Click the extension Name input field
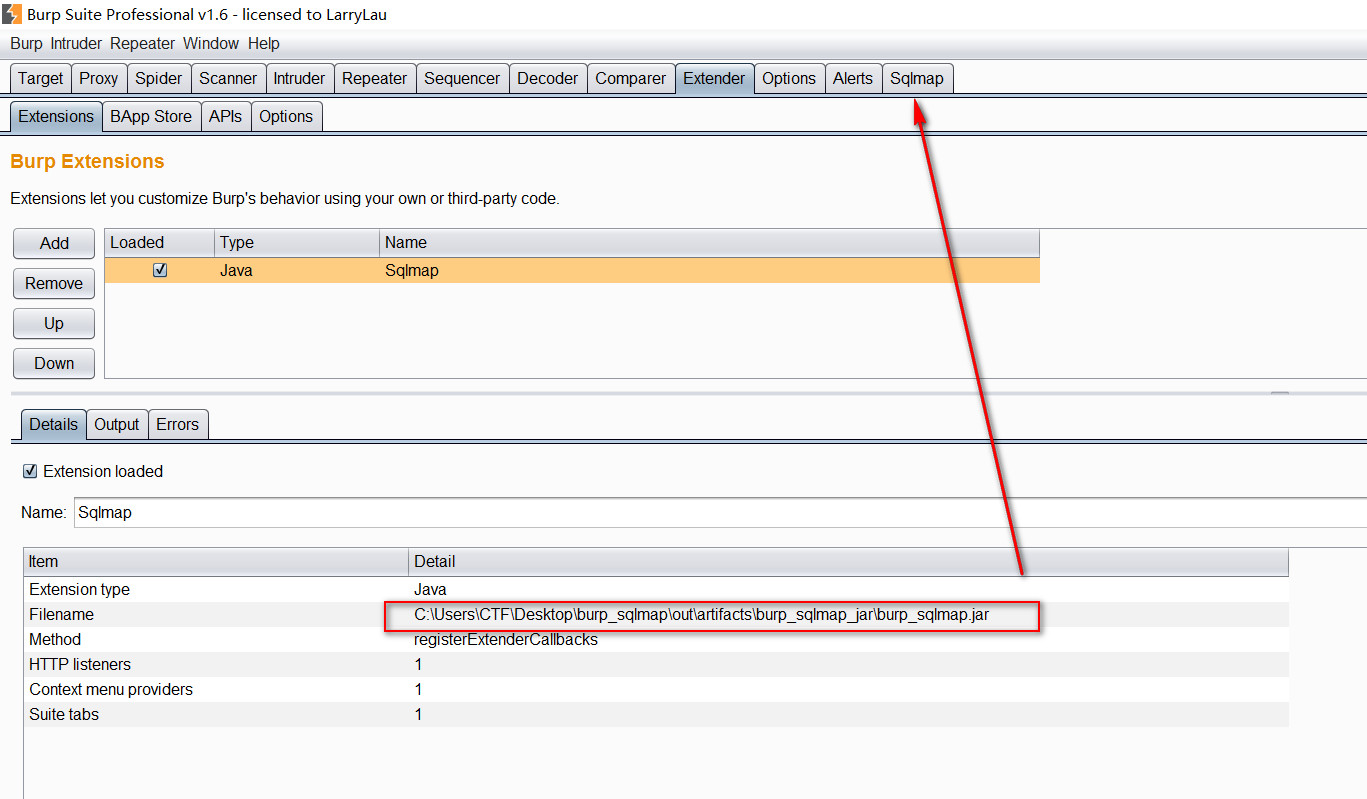 pos(720,512)
